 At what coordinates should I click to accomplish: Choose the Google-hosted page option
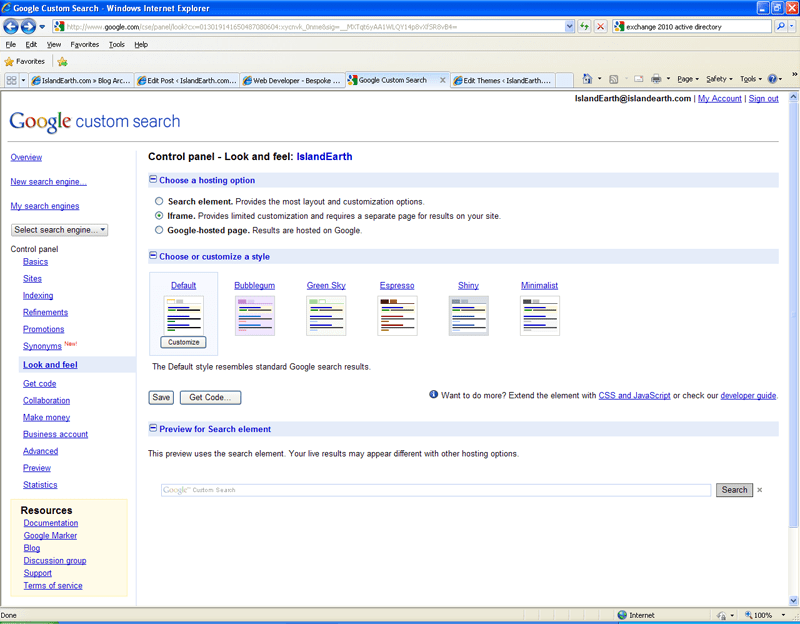(158, 228)
